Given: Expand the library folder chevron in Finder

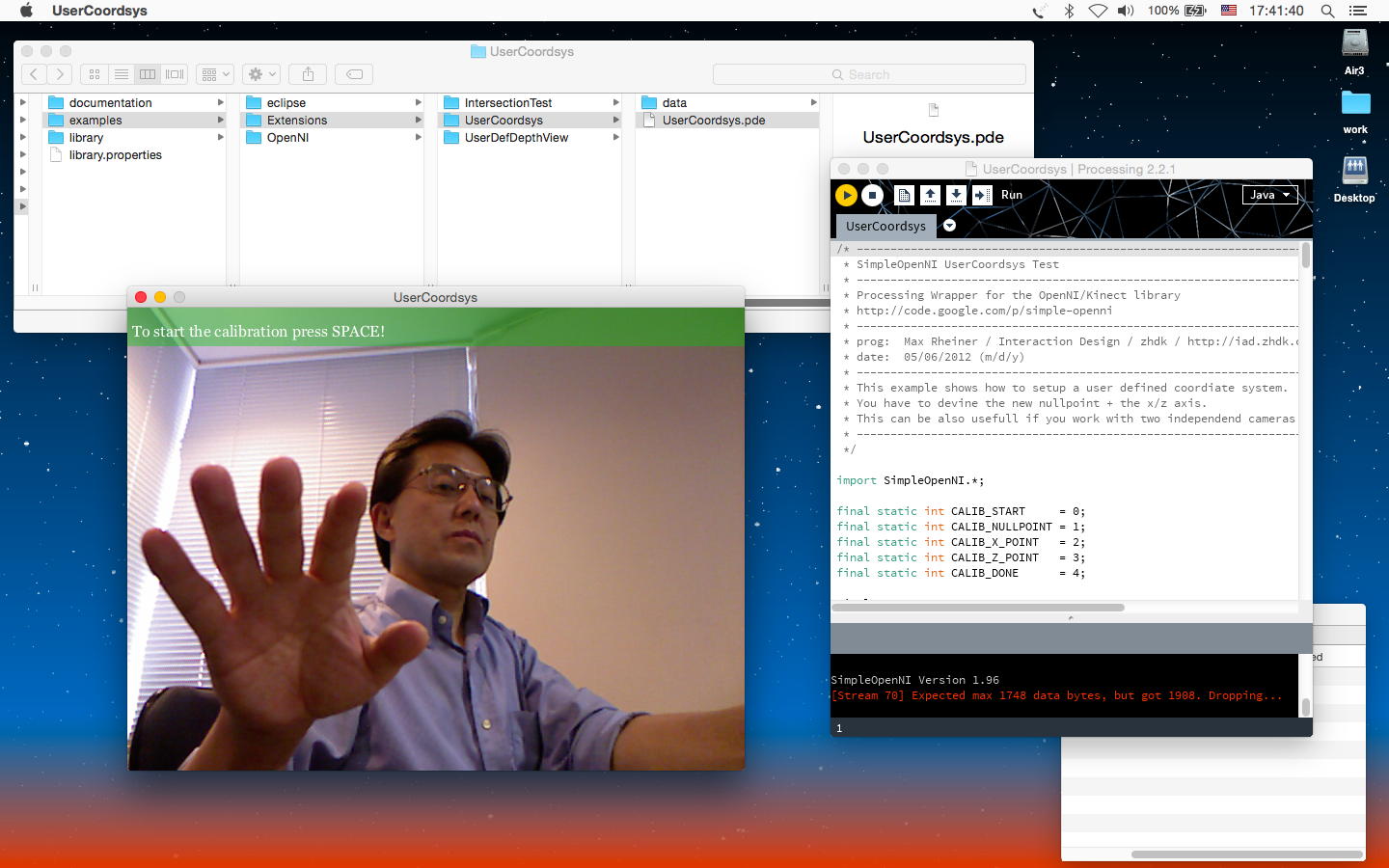Looking at the screenshot, I should click(220, 138).
